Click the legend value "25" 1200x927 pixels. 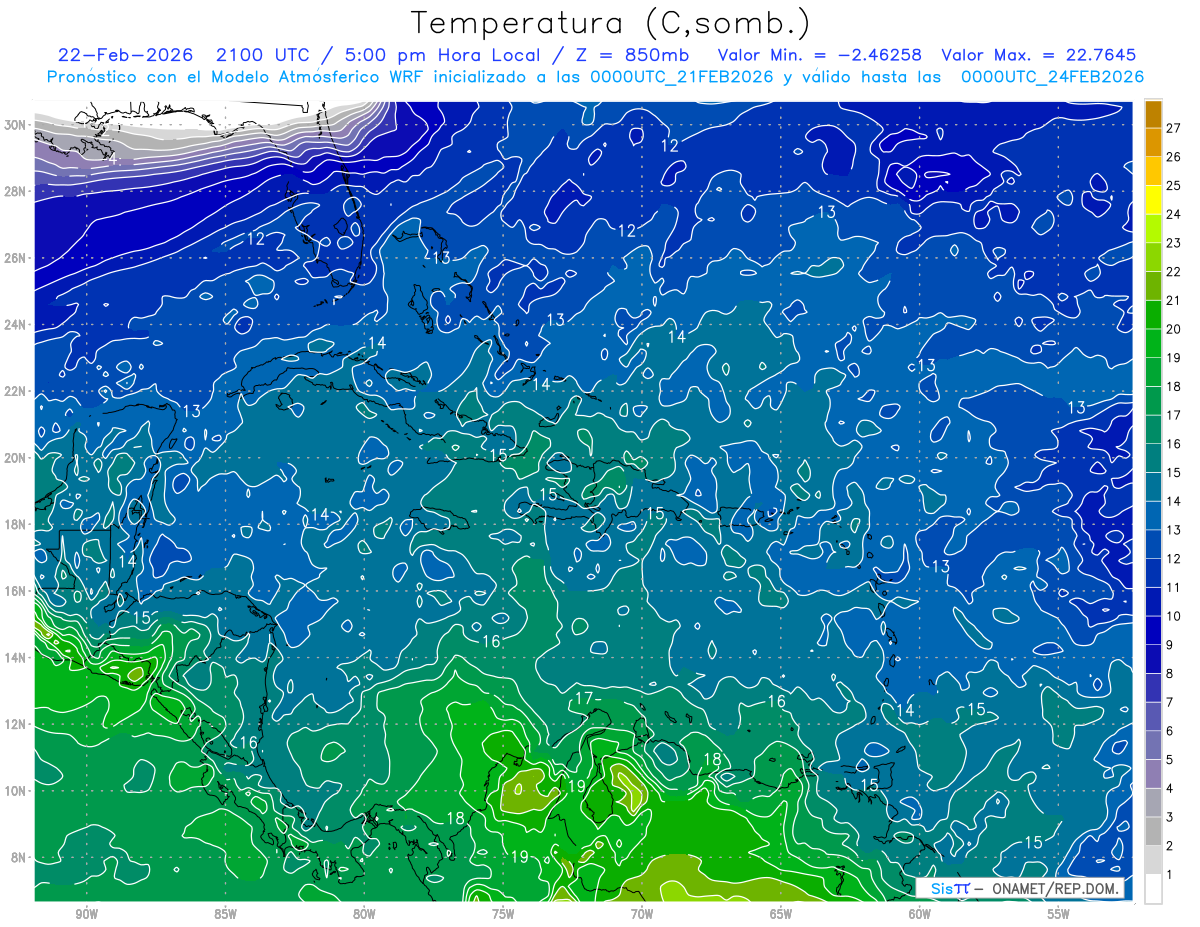[x=1174, y=186]
